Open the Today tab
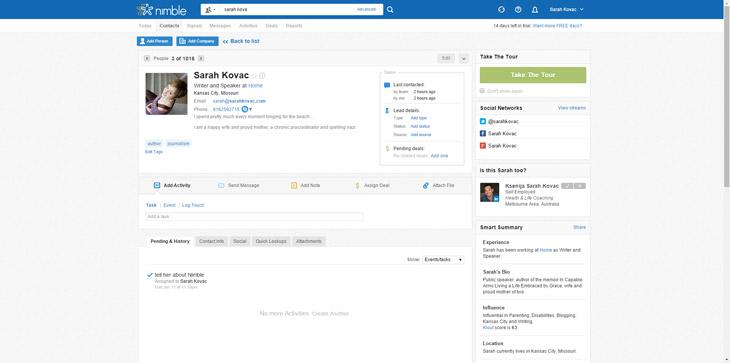The image size is (730, 363). tap(145, 26)
